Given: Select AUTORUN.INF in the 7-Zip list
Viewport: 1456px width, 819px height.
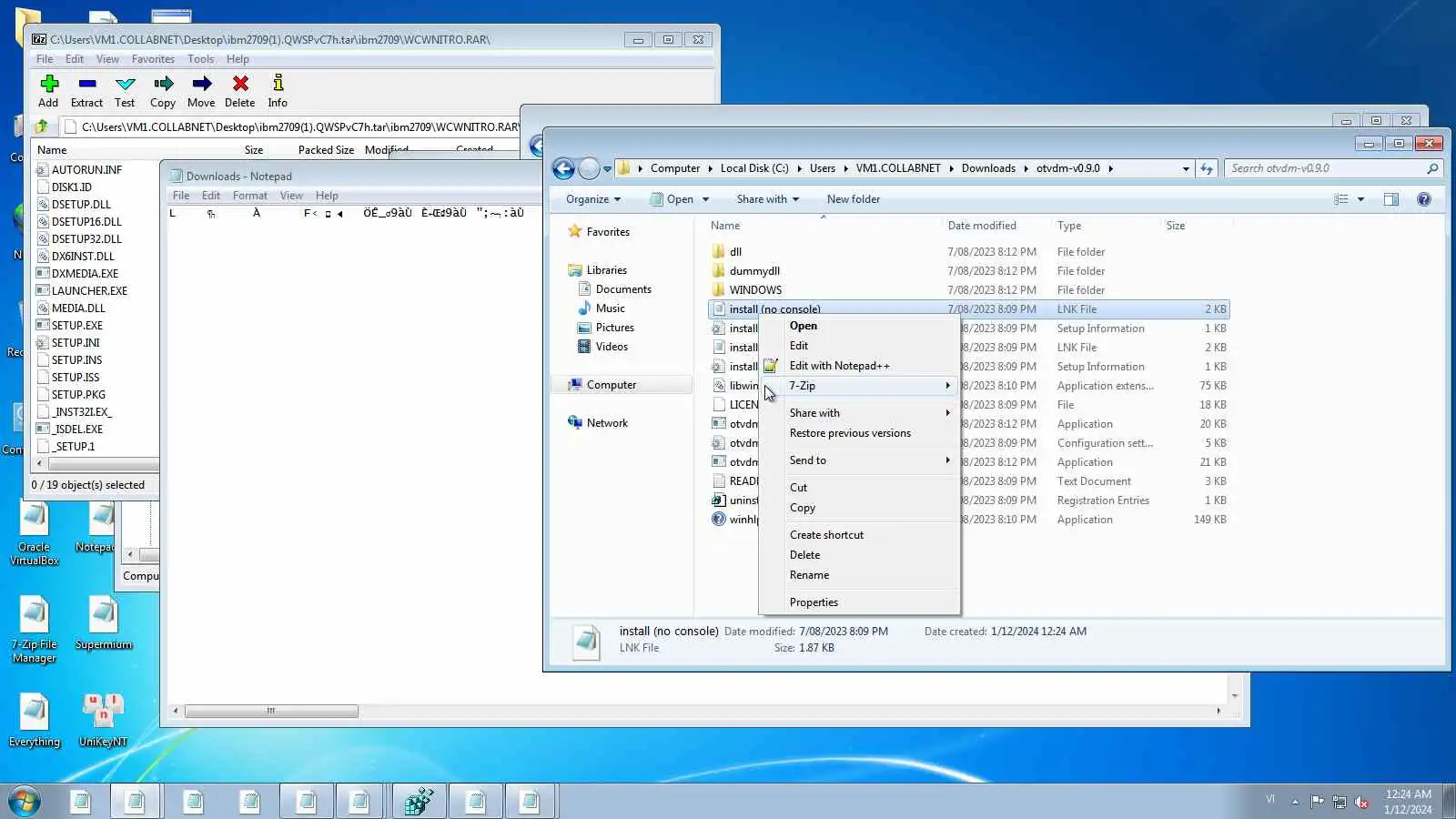Looking at the screenshot, I should [86, 170].
